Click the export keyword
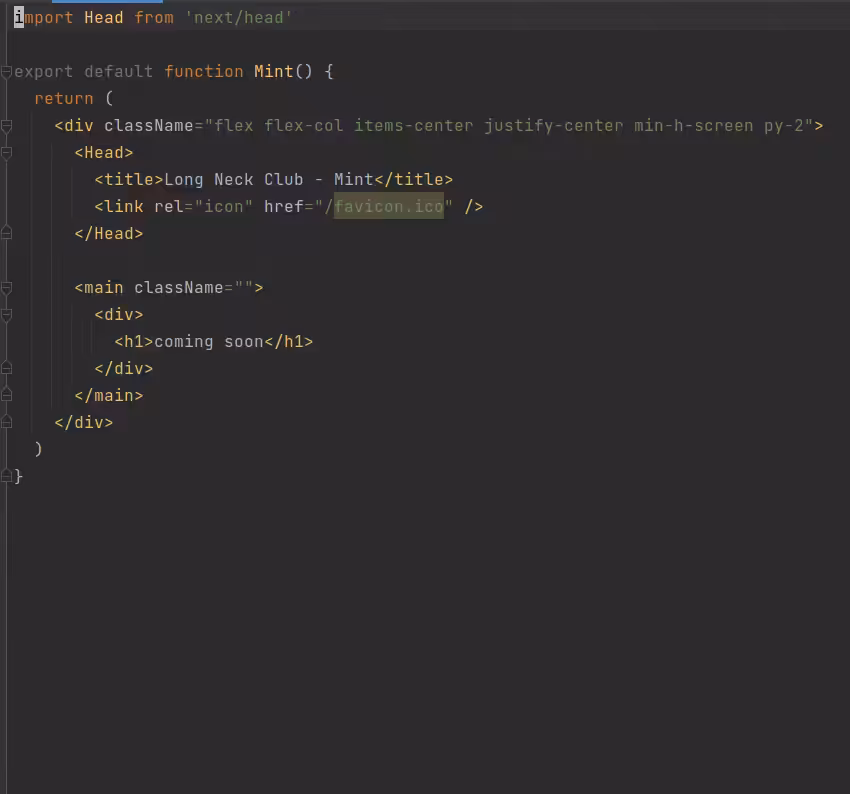 tap(43, 72)
